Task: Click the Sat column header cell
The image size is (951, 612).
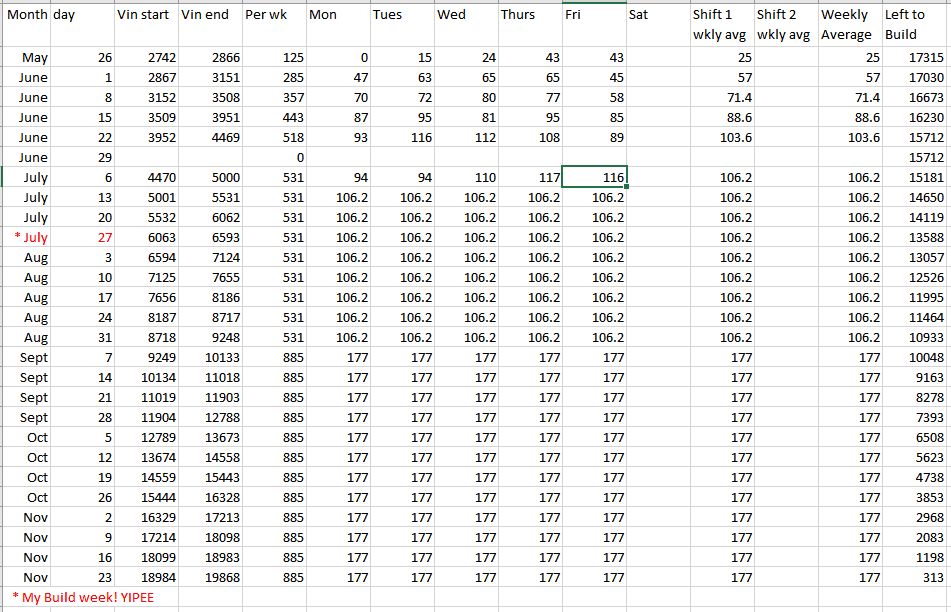Action: 657,24
